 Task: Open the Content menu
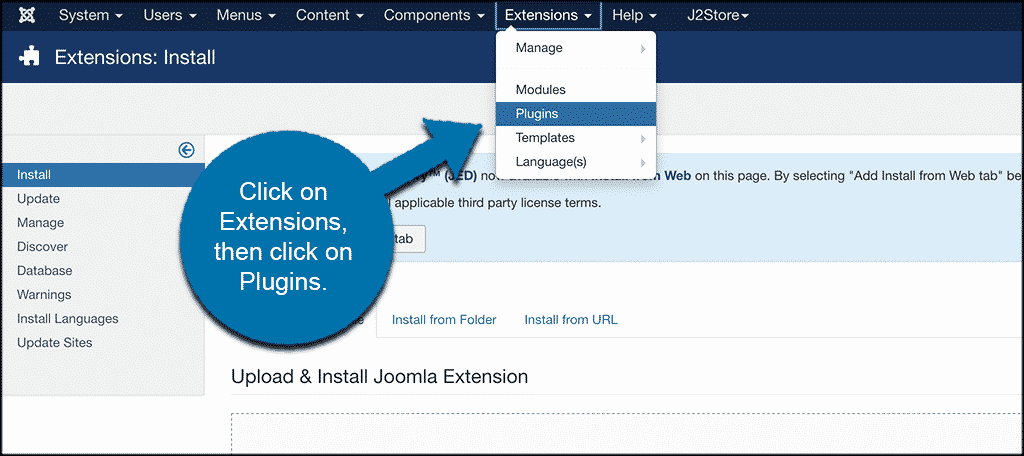[329, 15]
